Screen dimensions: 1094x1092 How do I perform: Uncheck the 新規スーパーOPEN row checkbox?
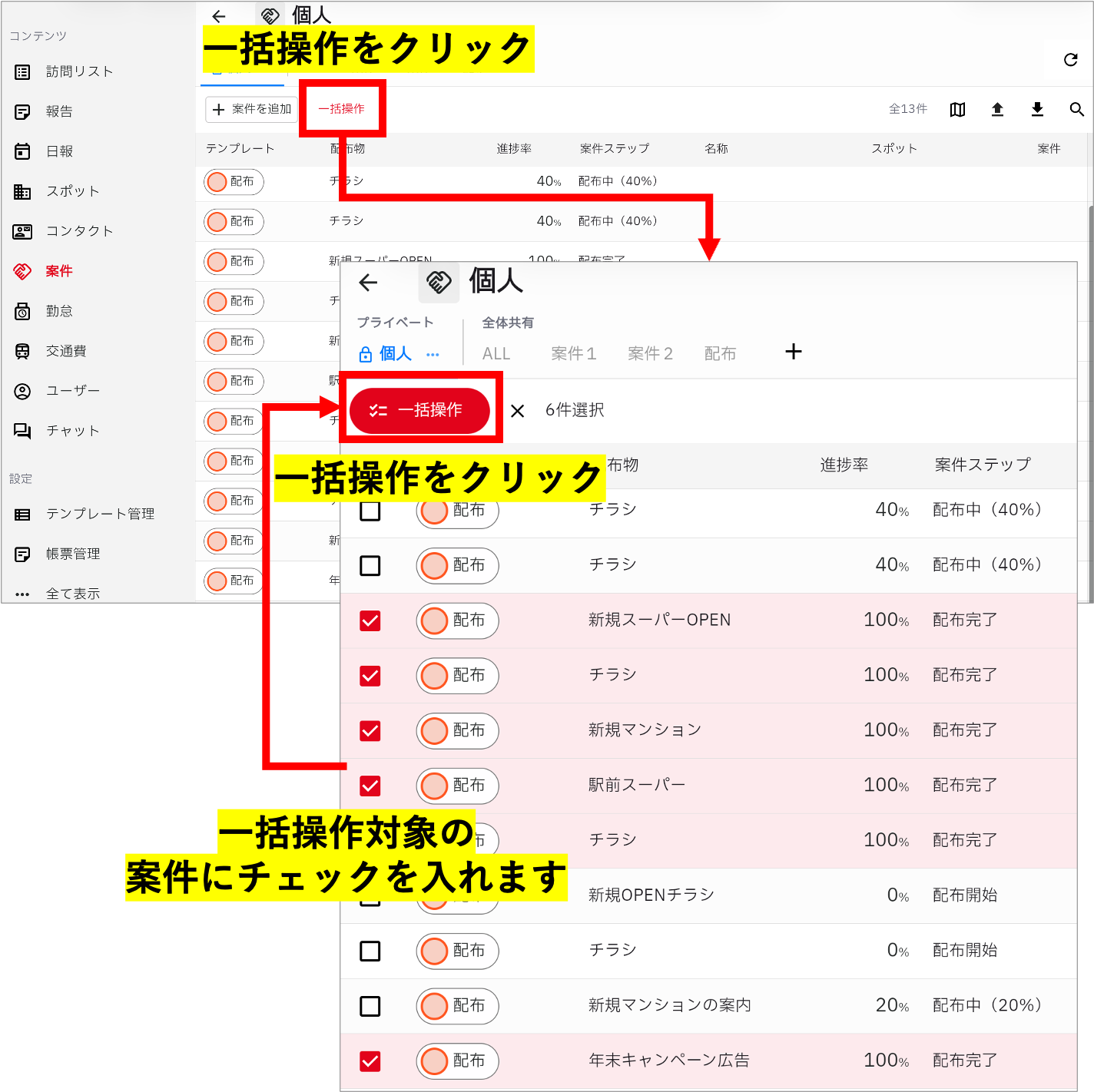coord(370,620)
